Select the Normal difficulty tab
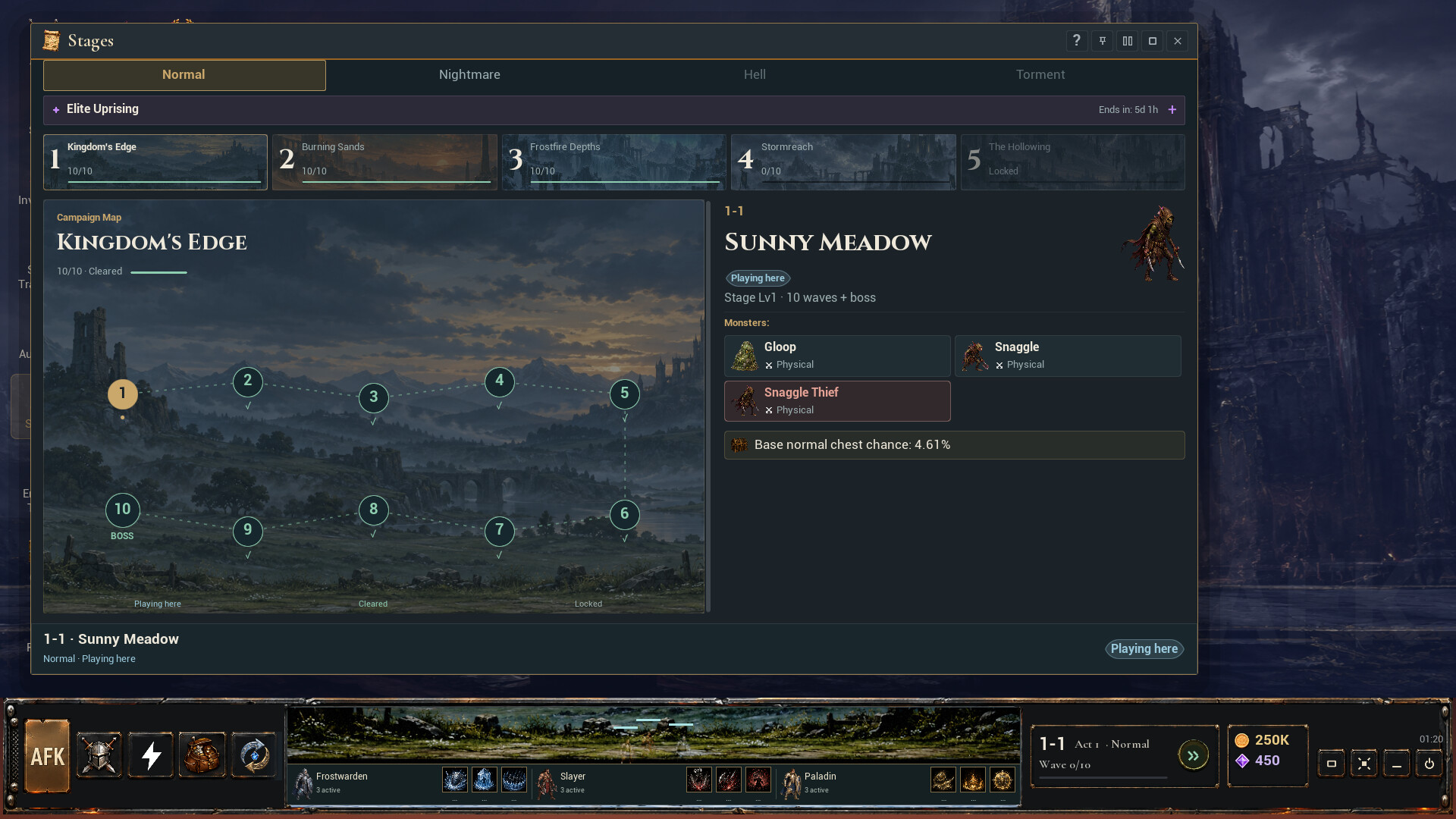The image size is (1456, 819). [184, 75]
